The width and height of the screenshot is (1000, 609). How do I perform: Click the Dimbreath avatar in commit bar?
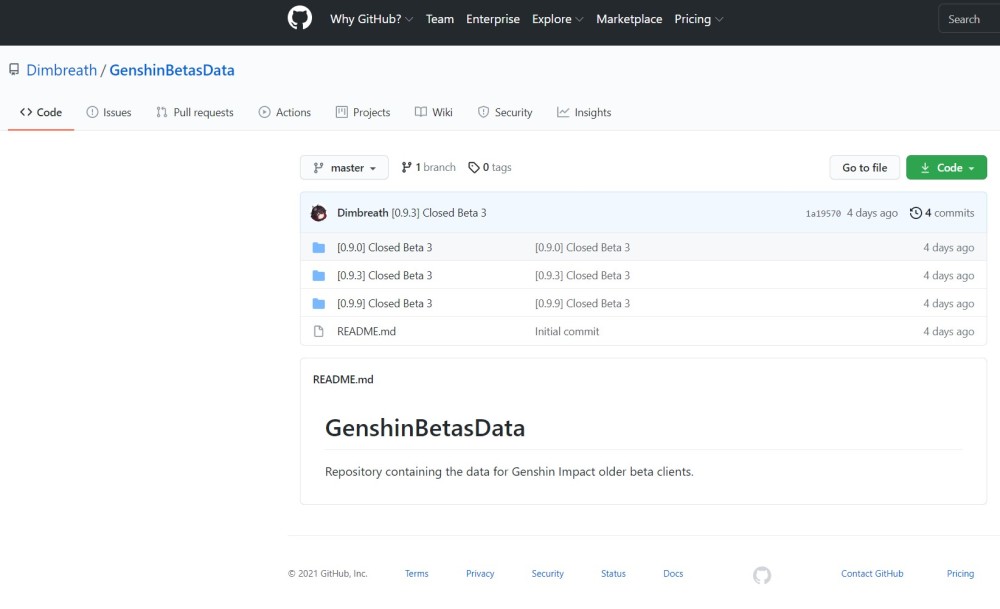(319, 213)
